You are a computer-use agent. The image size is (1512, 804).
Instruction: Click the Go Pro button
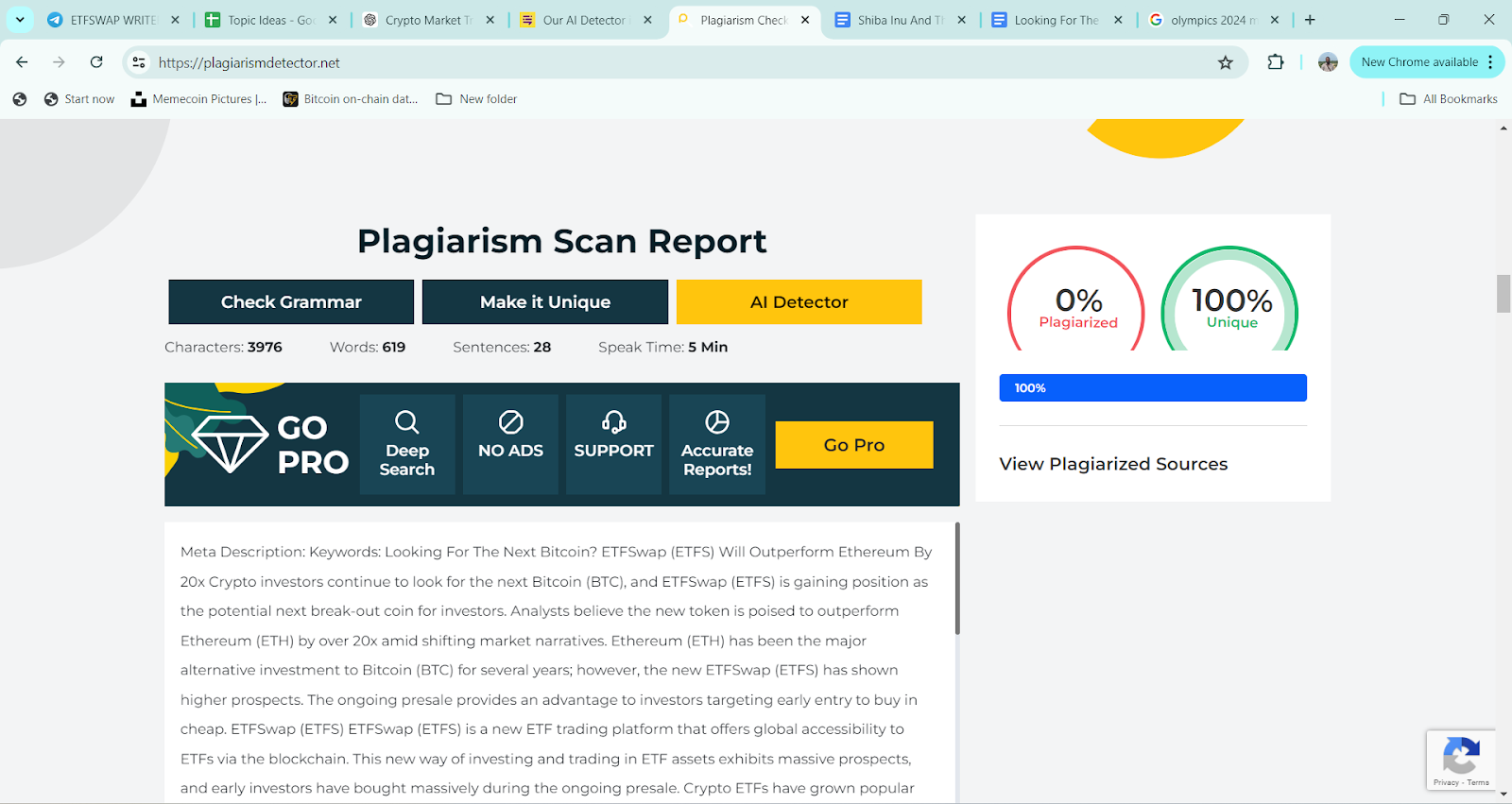[854, 445]
